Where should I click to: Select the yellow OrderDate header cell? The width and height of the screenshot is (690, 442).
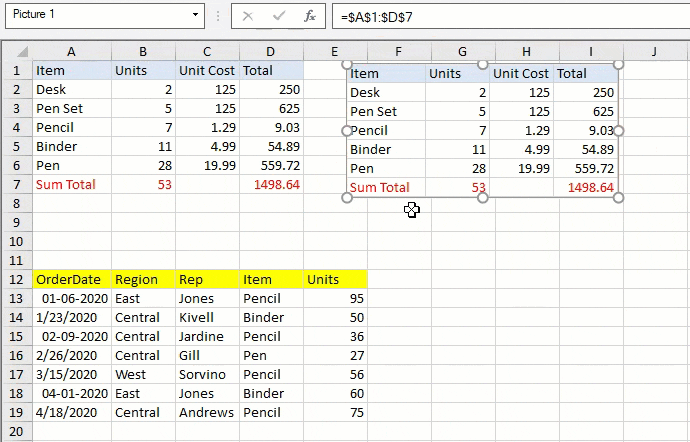72,280
